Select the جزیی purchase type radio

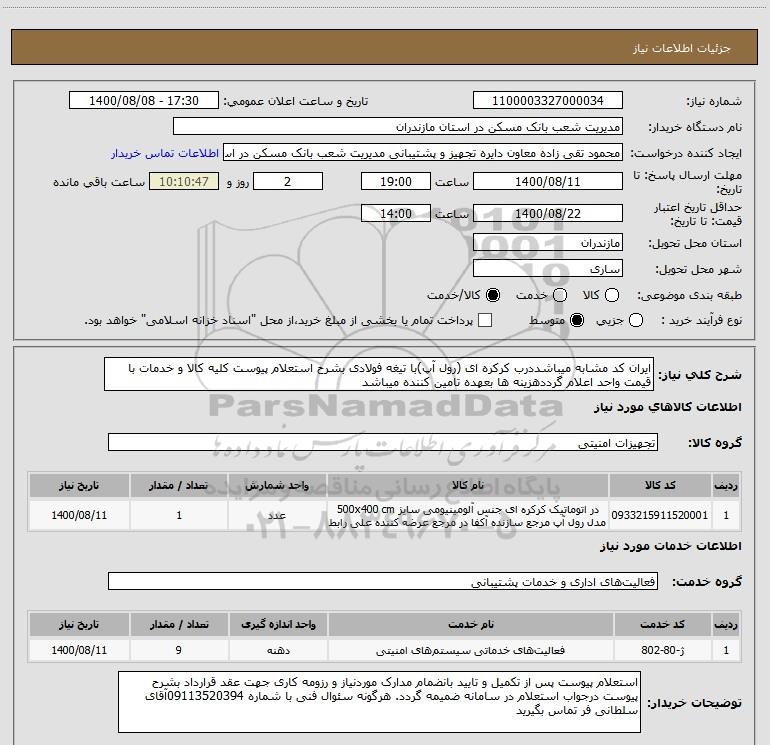pos(636,320)
